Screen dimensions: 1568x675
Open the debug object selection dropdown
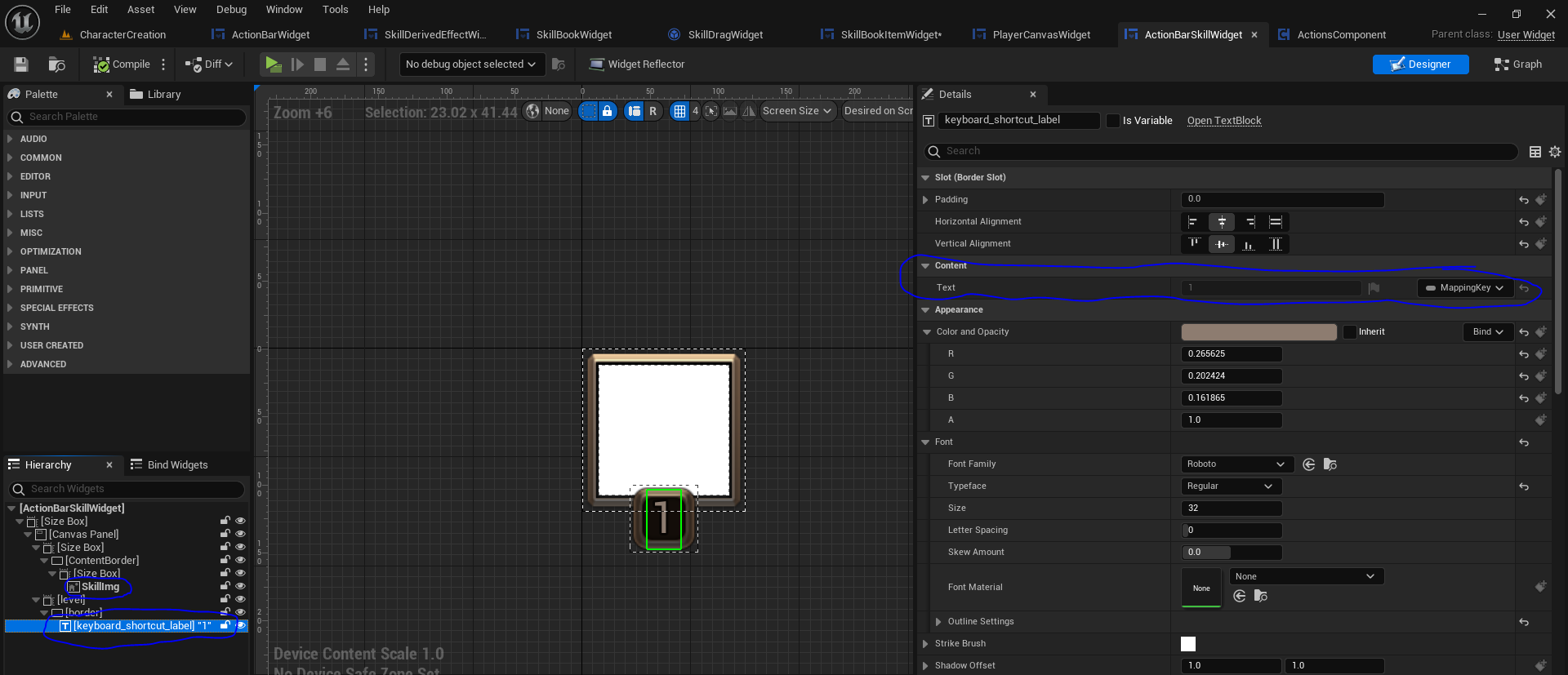coord(471,64)
